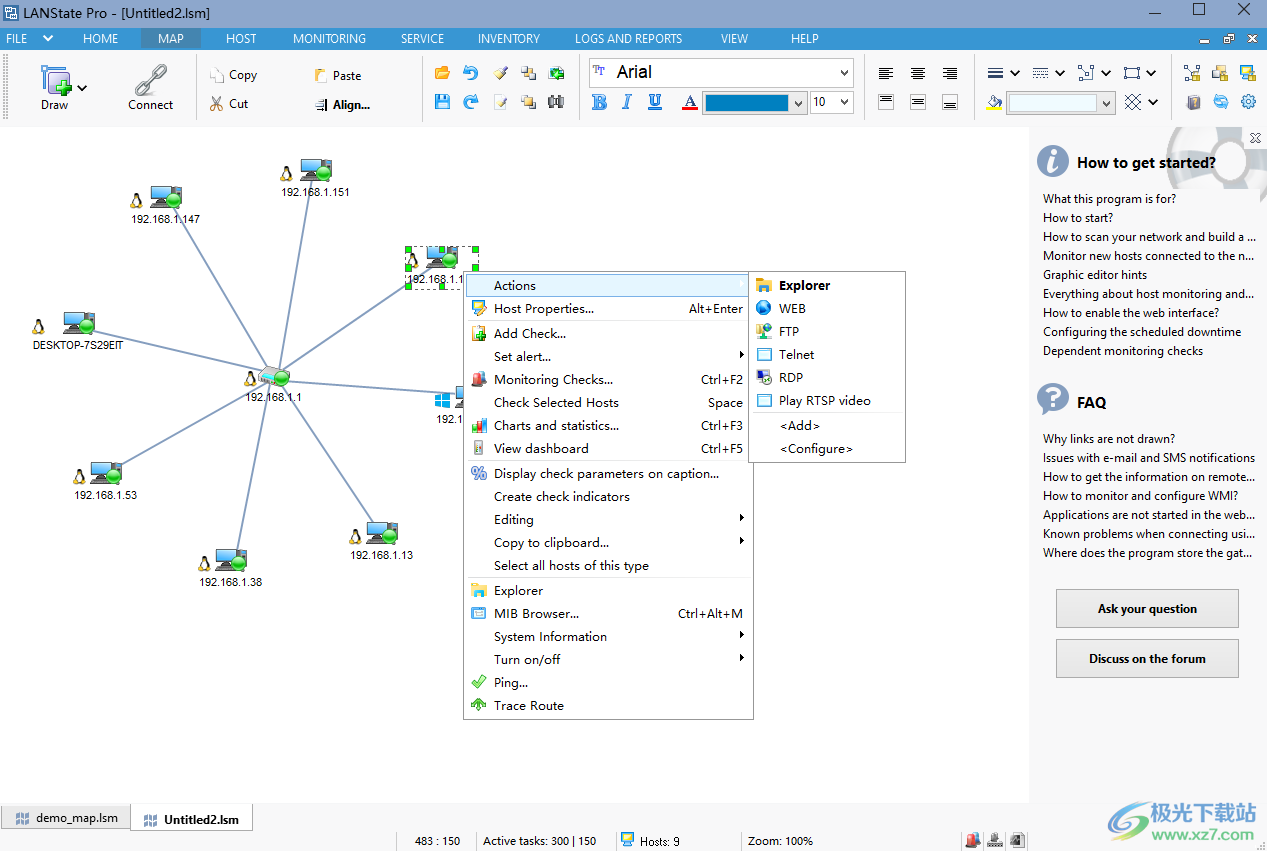Toggle Italic text formatting
The height and width of the screenshot is (851, 1267).
(627, 102)
